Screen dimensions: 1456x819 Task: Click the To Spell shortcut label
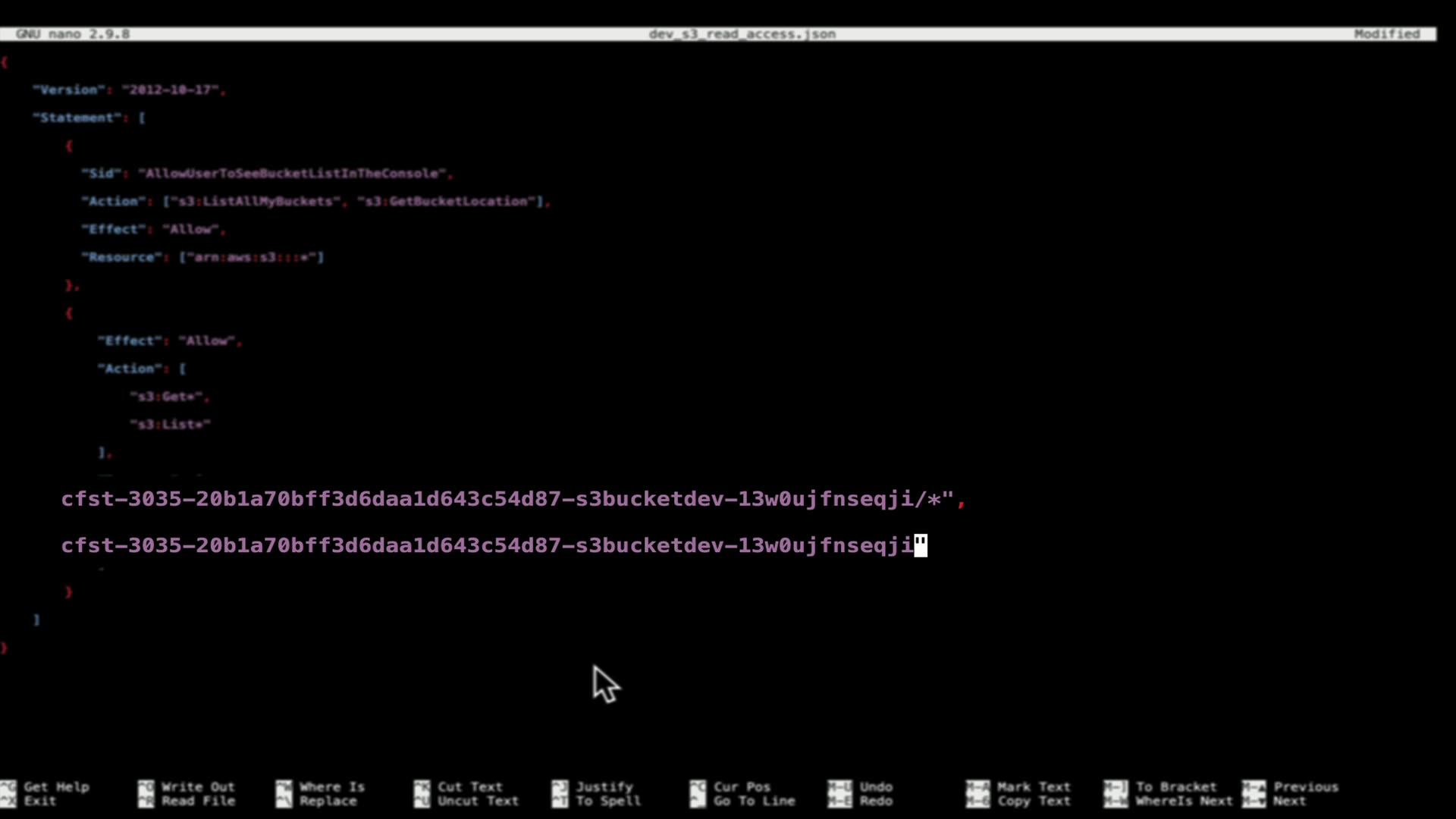607,802
